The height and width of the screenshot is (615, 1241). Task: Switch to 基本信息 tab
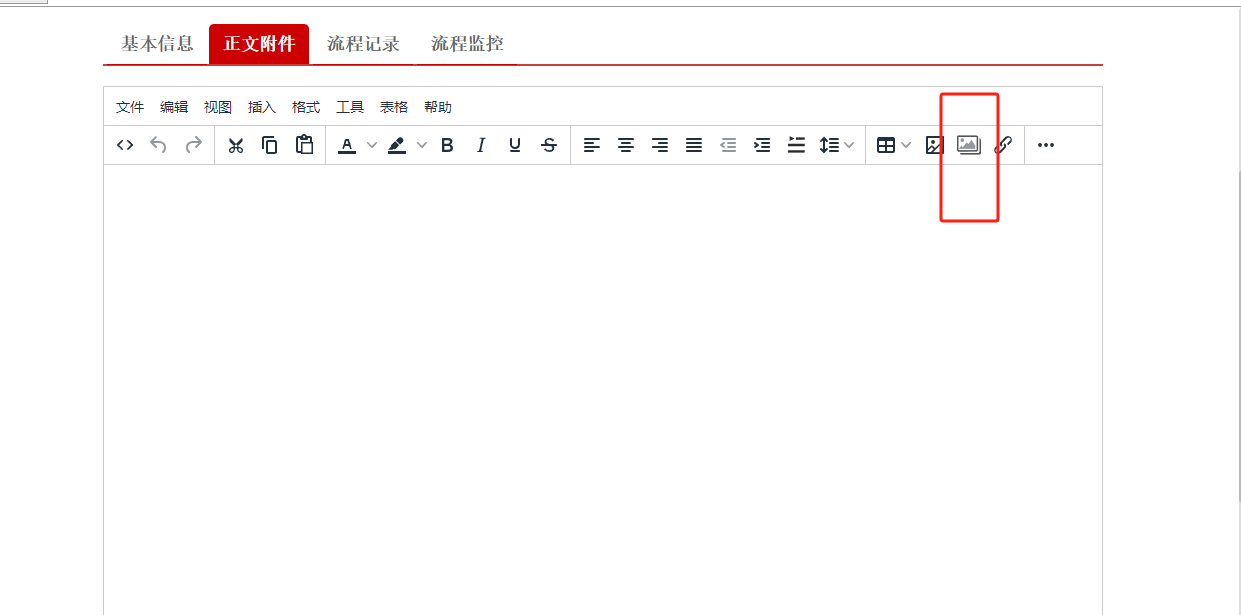coord(157,44)
